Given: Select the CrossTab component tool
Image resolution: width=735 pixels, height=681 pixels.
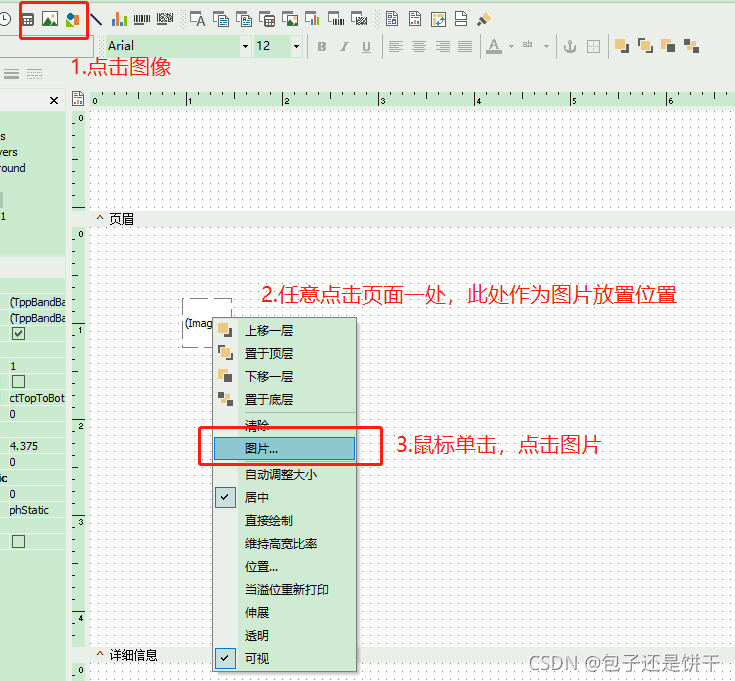Looking at the screenshot, I should coord(438,19).
